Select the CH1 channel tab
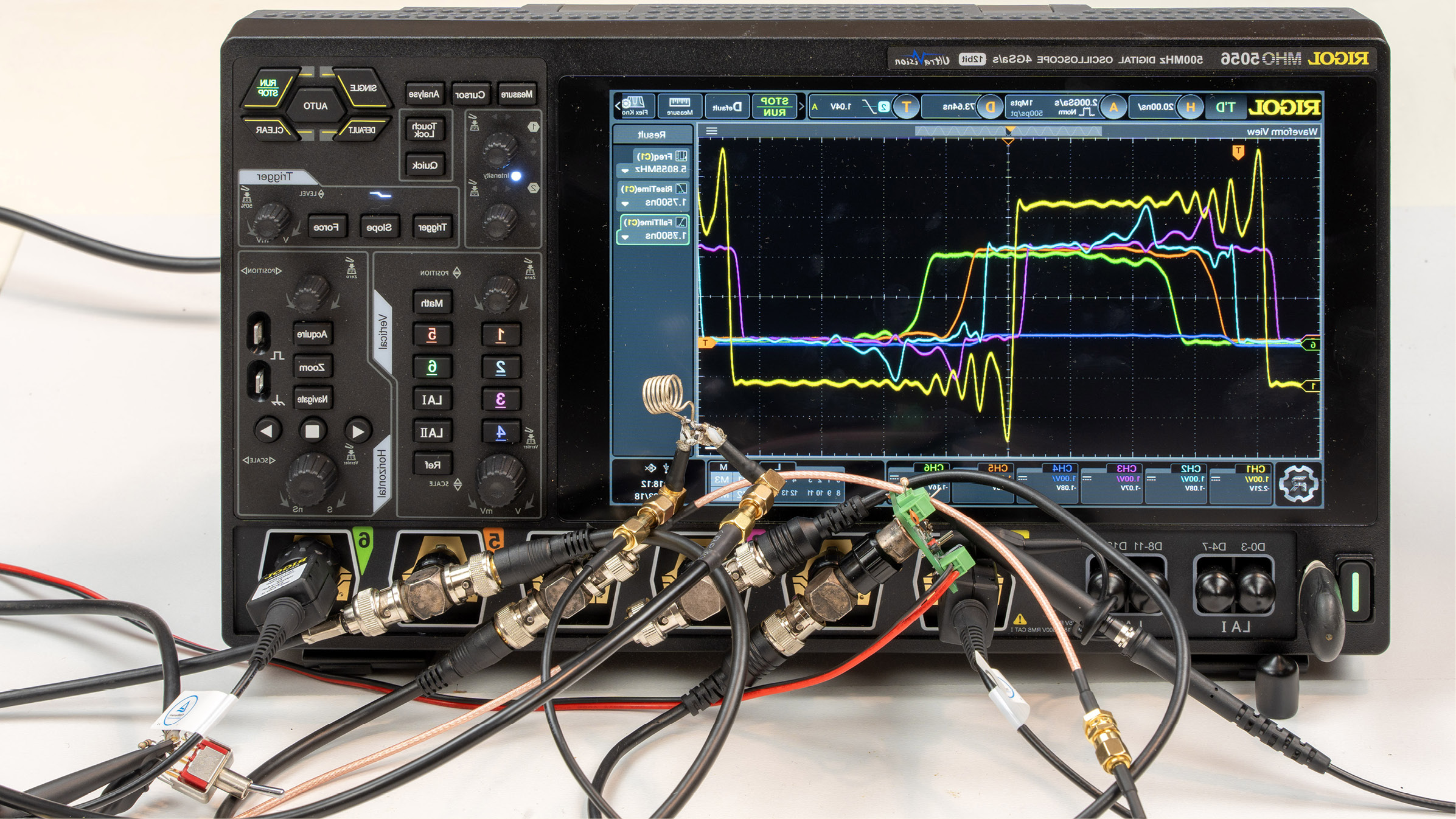 click(1241, 484)
